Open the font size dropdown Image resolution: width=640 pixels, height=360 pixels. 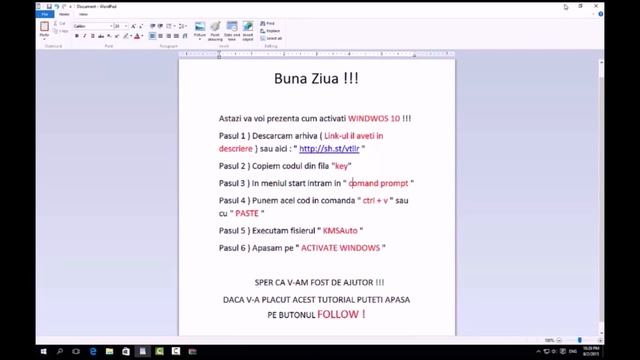coord(126,26)
